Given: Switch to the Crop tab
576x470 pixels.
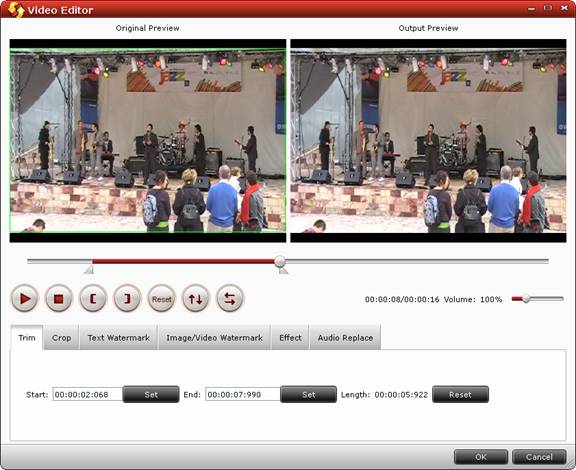Looking at the screenshot, I should tap(61, 337).
